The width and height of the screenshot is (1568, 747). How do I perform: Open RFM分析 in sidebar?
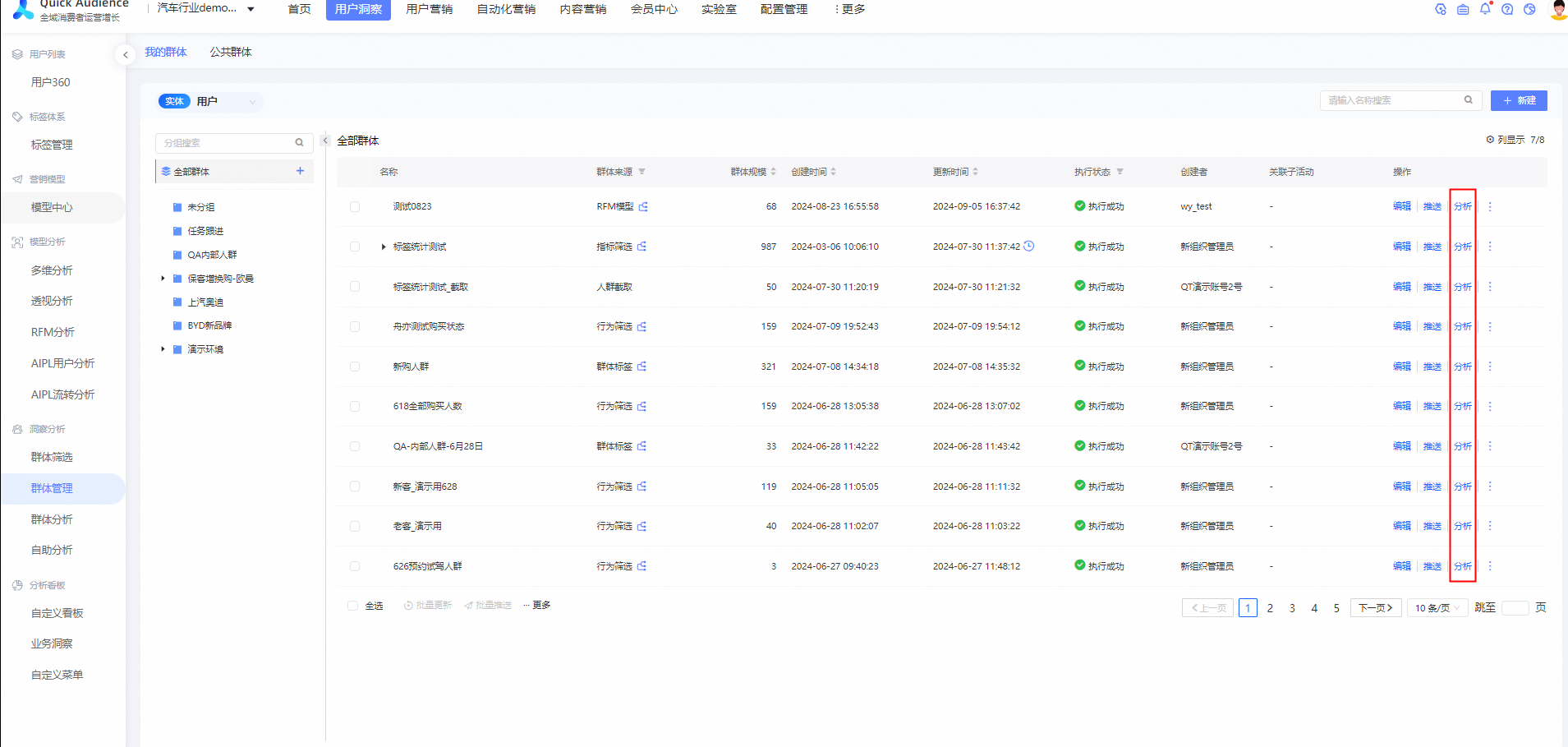pyautogui.click(x=53, y=332)
